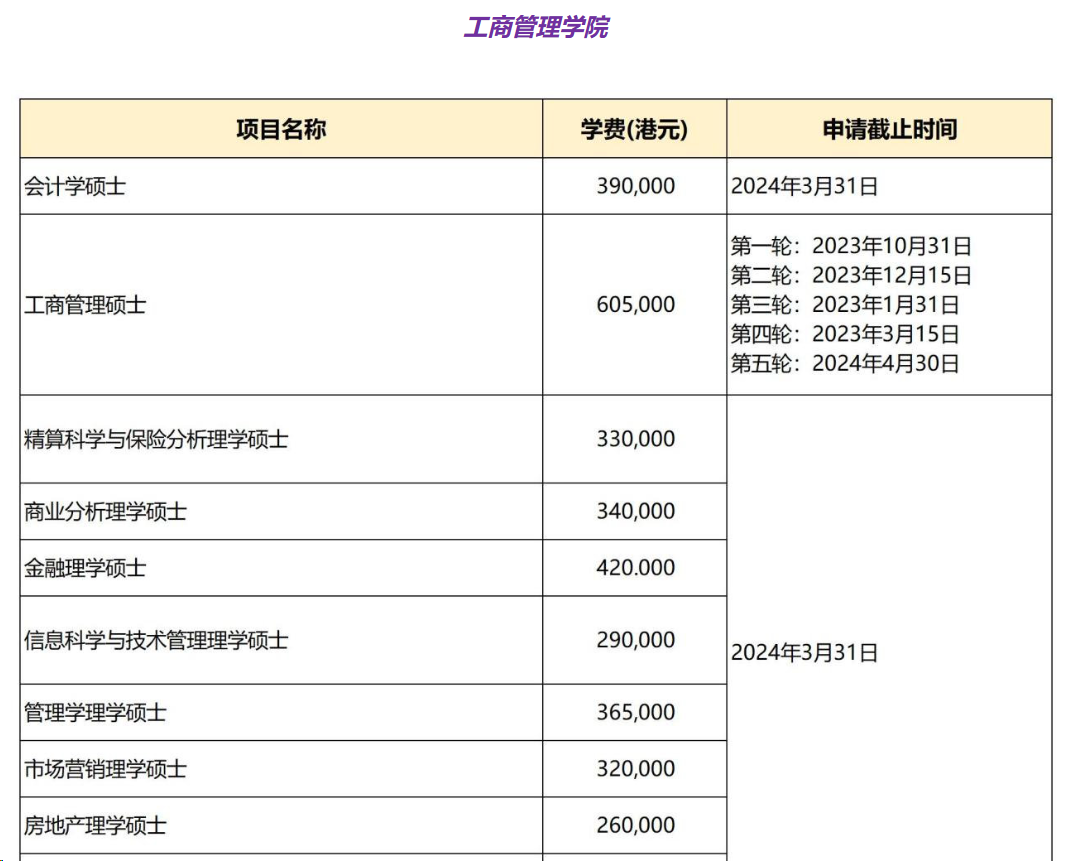This screenshot has width=1065, height=861.
Task: Select the 第五轮 2024年4月30日 deadline line
Action: tap(844, 363)
